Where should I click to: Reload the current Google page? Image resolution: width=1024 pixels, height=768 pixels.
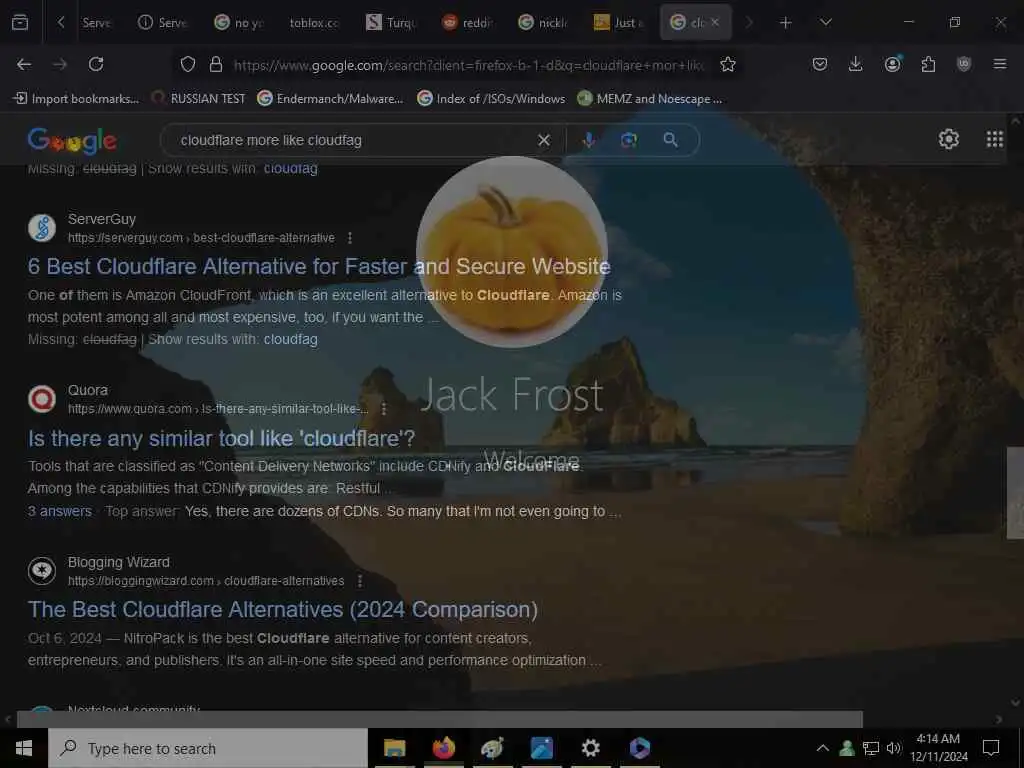(x=96, y=64)
